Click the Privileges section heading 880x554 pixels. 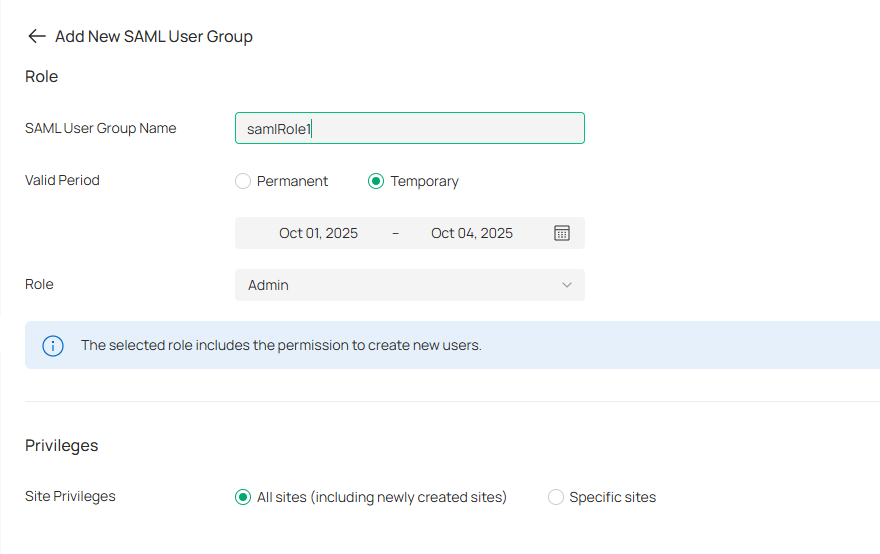tap(61, 445)
